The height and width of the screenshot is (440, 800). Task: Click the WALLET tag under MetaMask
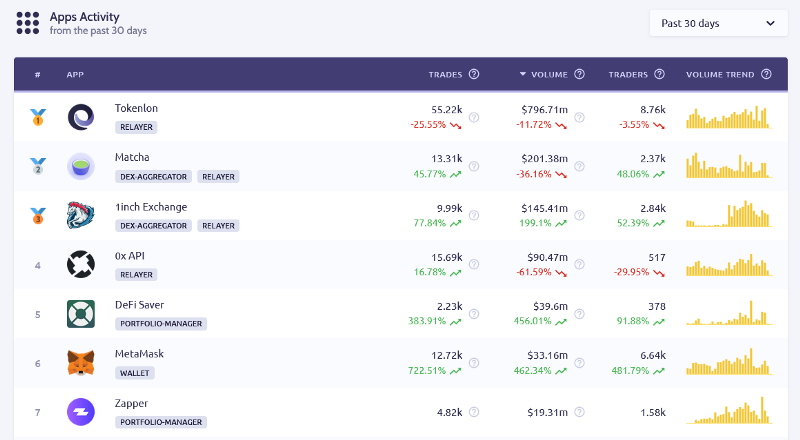tap(135, 373)
